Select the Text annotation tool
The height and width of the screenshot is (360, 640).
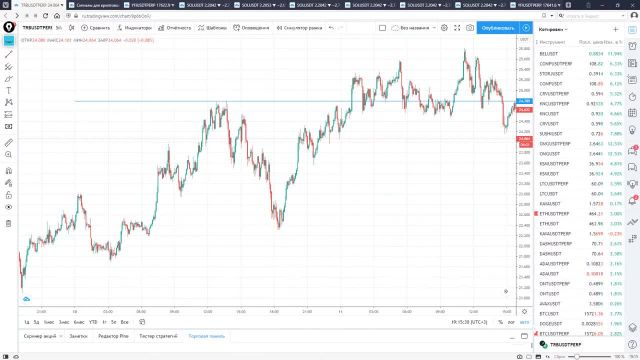point(9,91)
